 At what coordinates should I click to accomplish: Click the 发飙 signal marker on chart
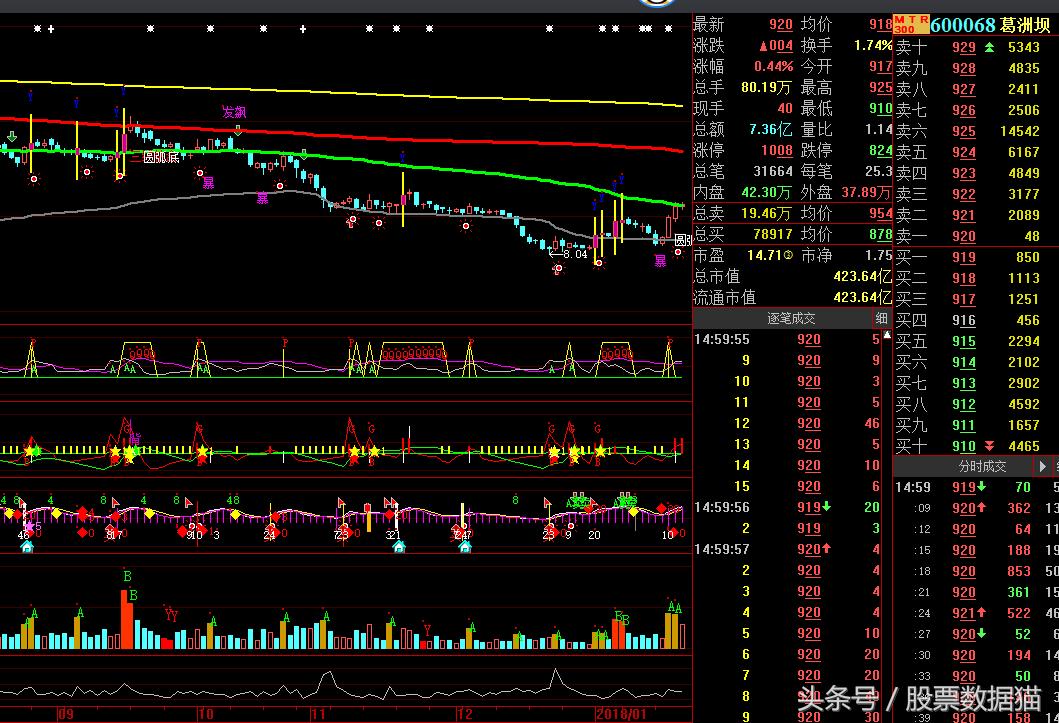coord(234,112)
